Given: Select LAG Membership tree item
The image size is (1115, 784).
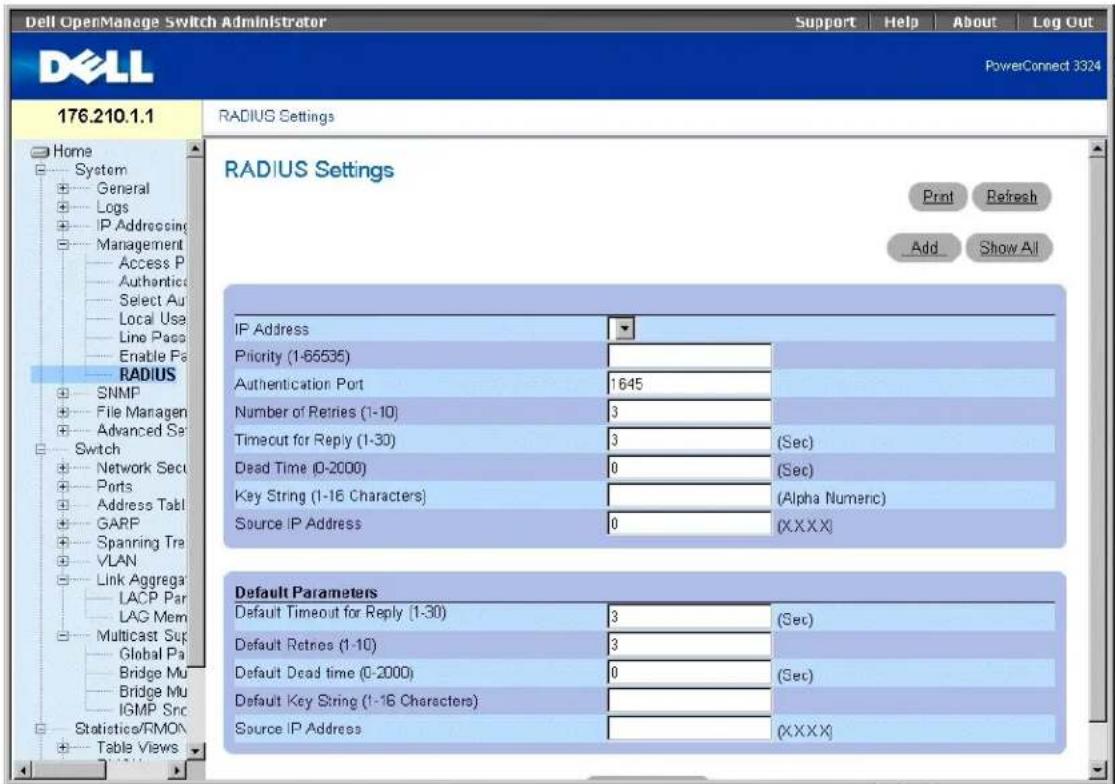Looking at the screenshot, I should click(x=152, y=617).
